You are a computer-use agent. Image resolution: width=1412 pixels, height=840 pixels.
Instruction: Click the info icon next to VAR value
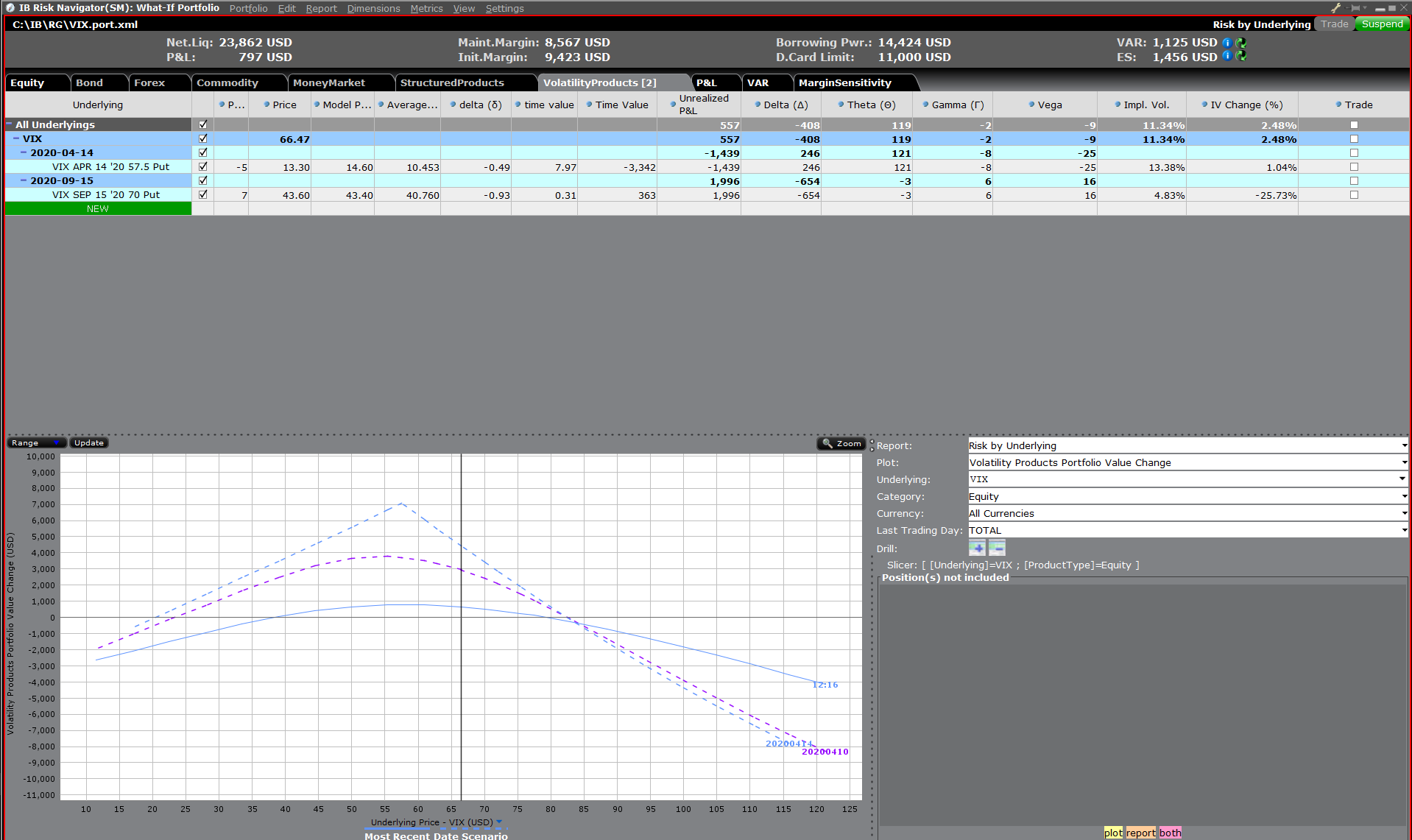click(1228, 43)
